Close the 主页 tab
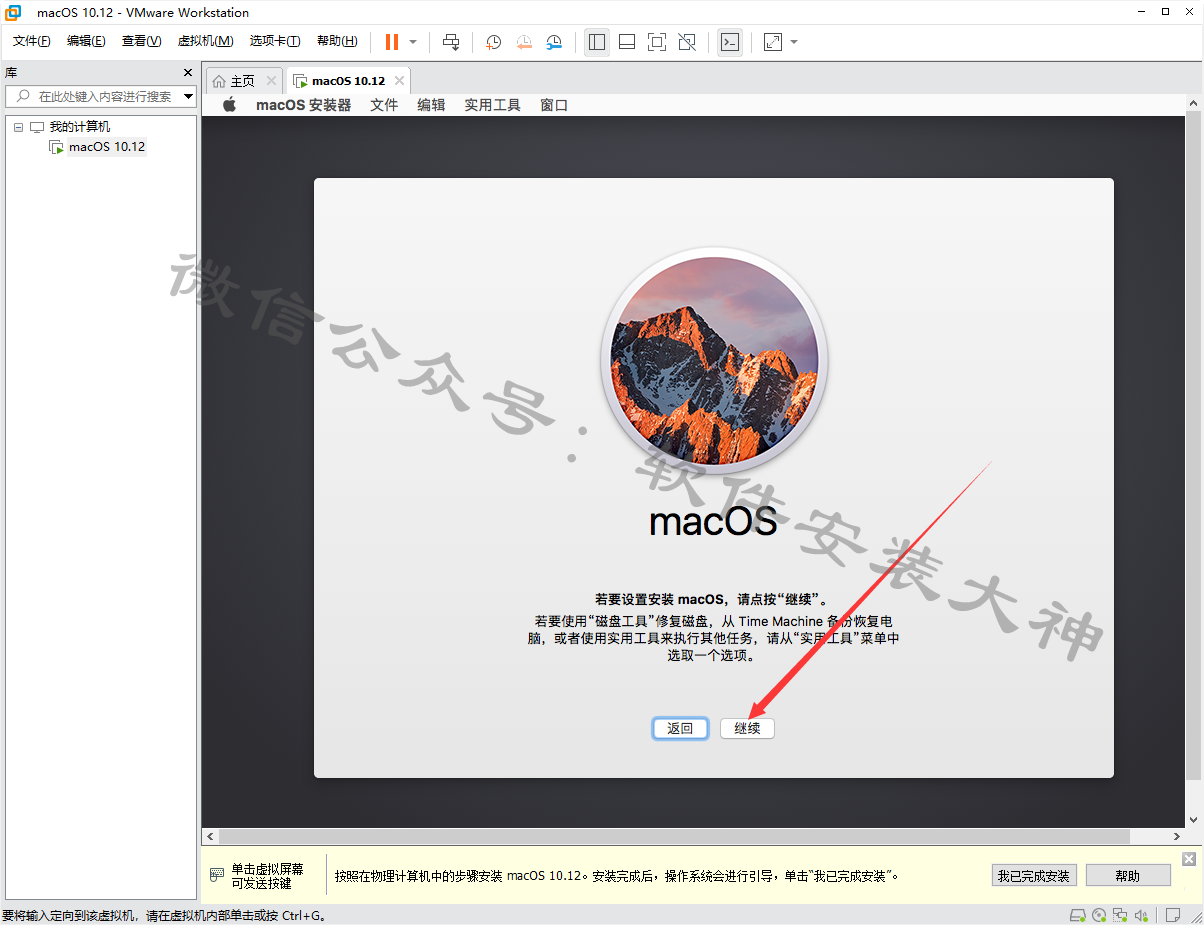 [x=271, y=81]
